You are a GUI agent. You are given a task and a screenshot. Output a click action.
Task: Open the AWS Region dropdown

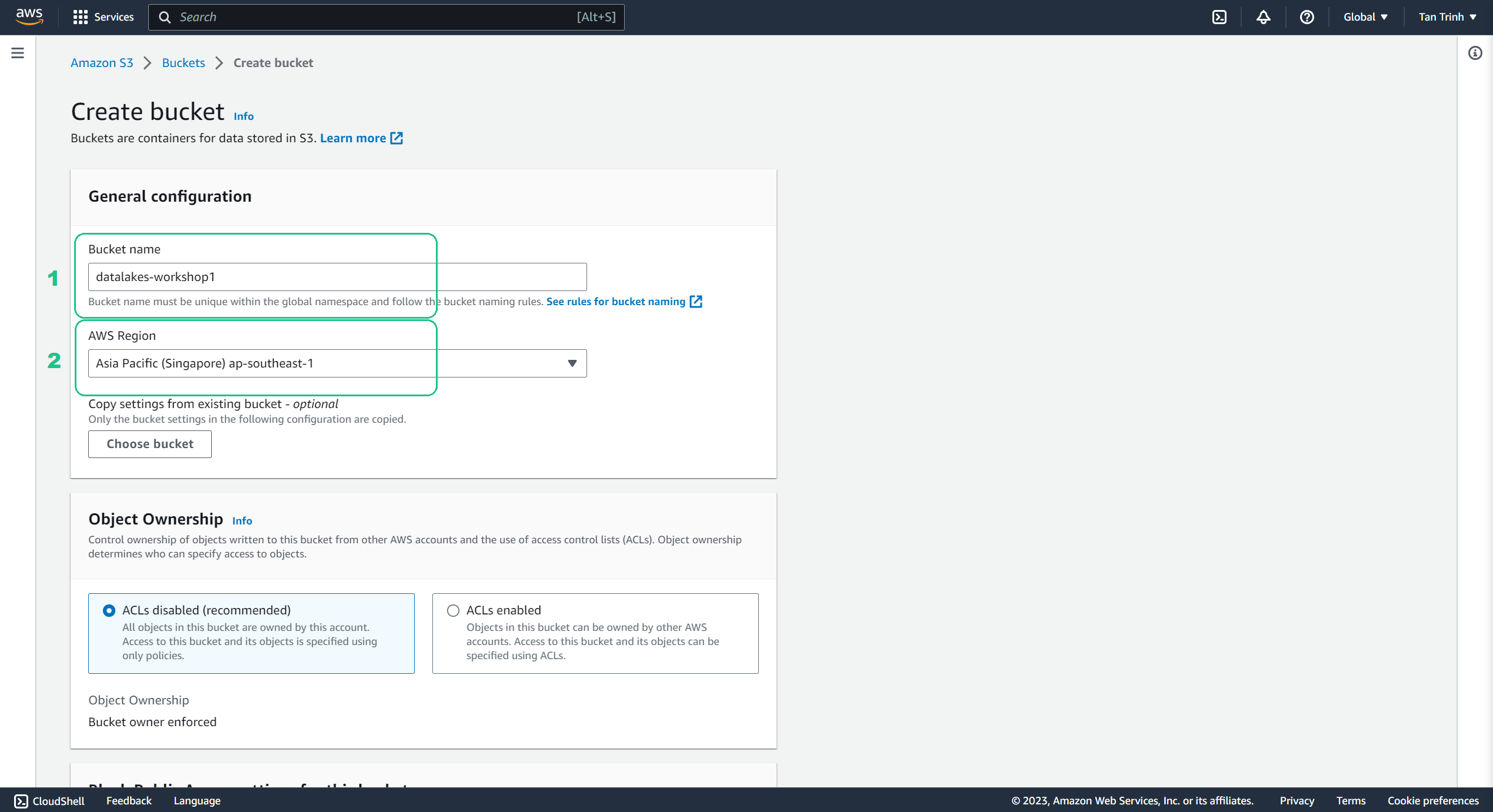pos(337,363)
